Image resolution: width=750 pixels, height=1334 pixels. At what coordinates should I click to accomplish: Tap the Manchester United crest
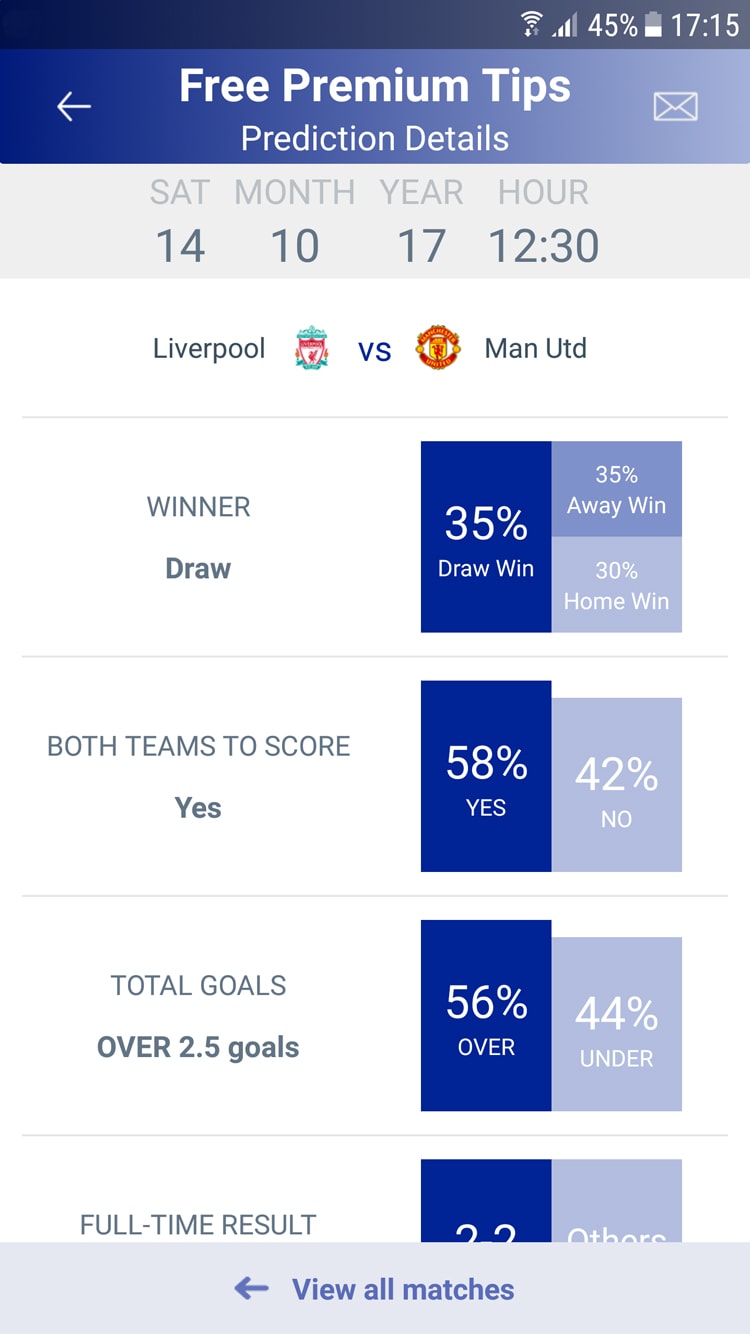(438, 348)
